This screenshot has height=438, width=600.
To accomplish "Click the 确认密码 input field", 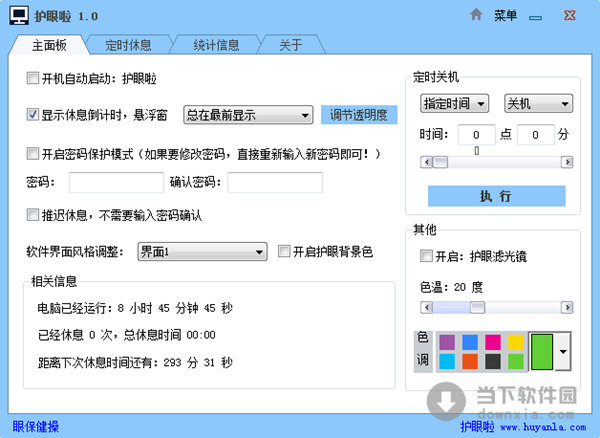I will pos(275,182).
